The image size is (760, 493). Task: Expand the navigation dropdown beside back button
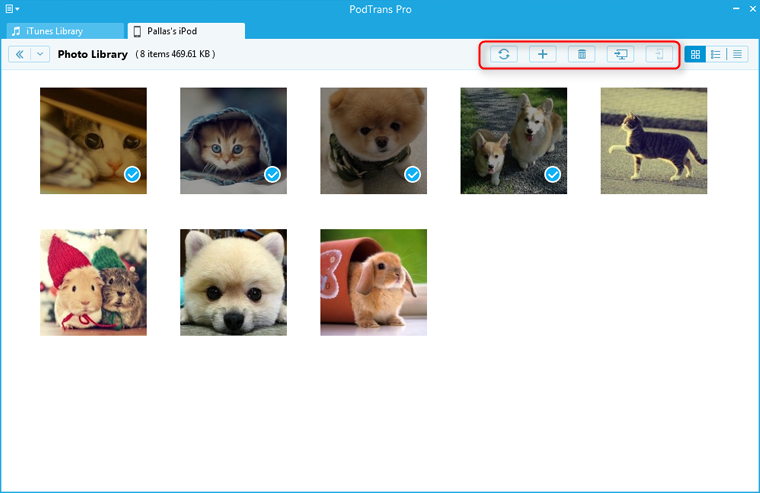coord(40,54)
